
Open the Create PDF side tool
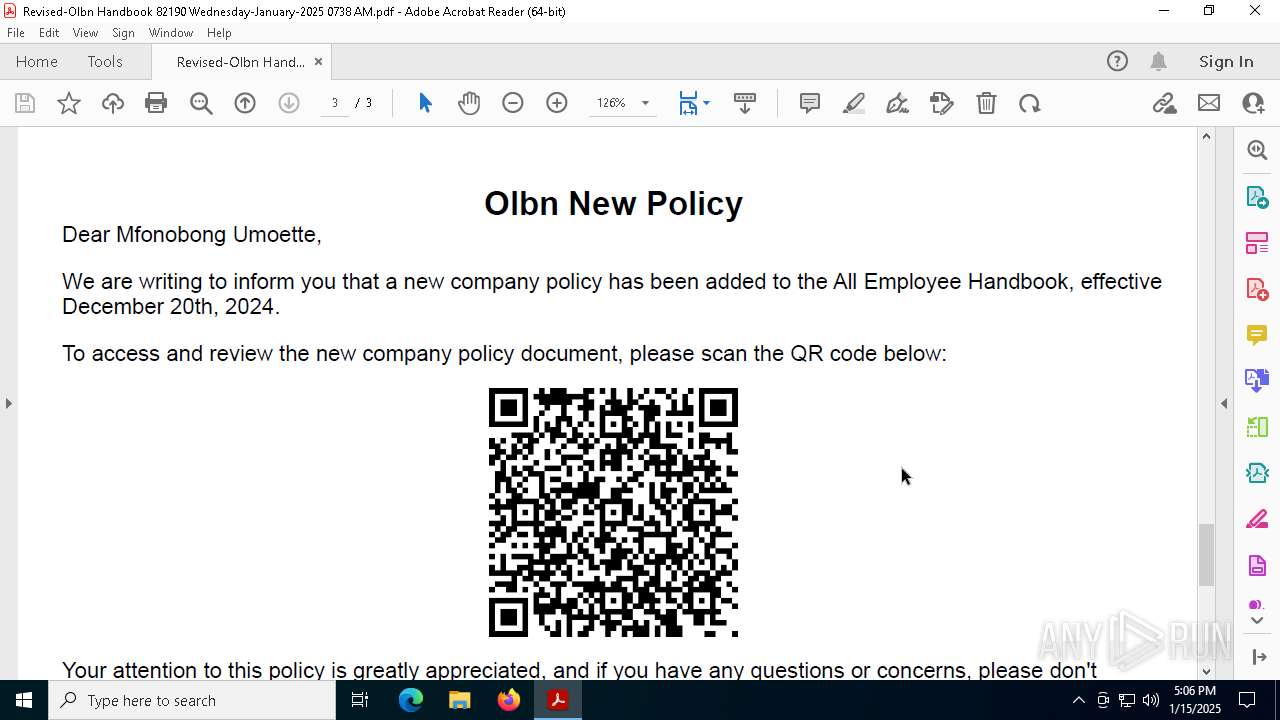click(x=1257, y=289)
